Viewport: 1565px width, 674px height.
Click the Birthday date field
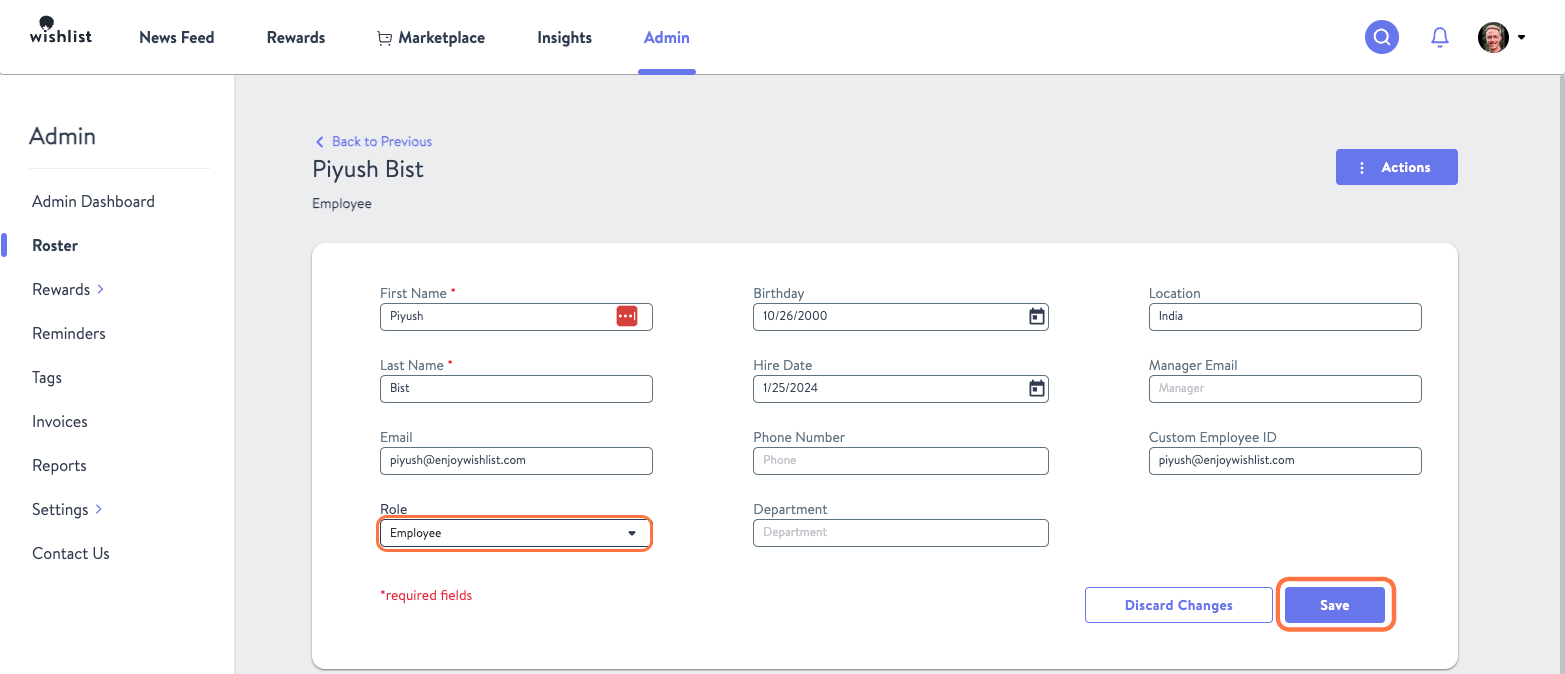pos(901,317)
